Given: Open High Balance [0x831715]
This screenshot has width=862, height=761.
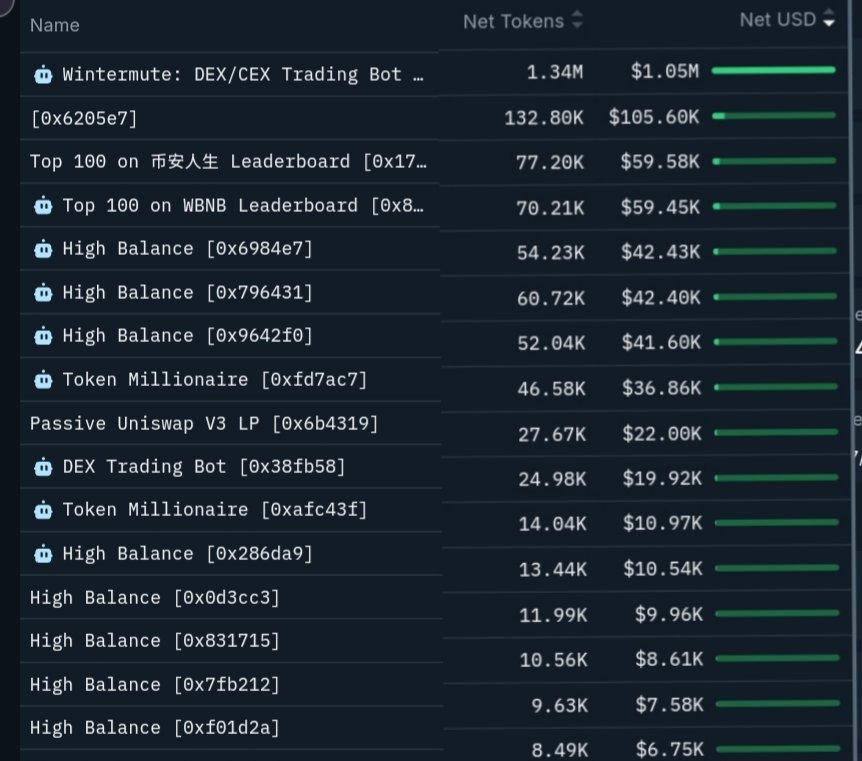Looking at the screenshot, I should [x=154, y=641].
